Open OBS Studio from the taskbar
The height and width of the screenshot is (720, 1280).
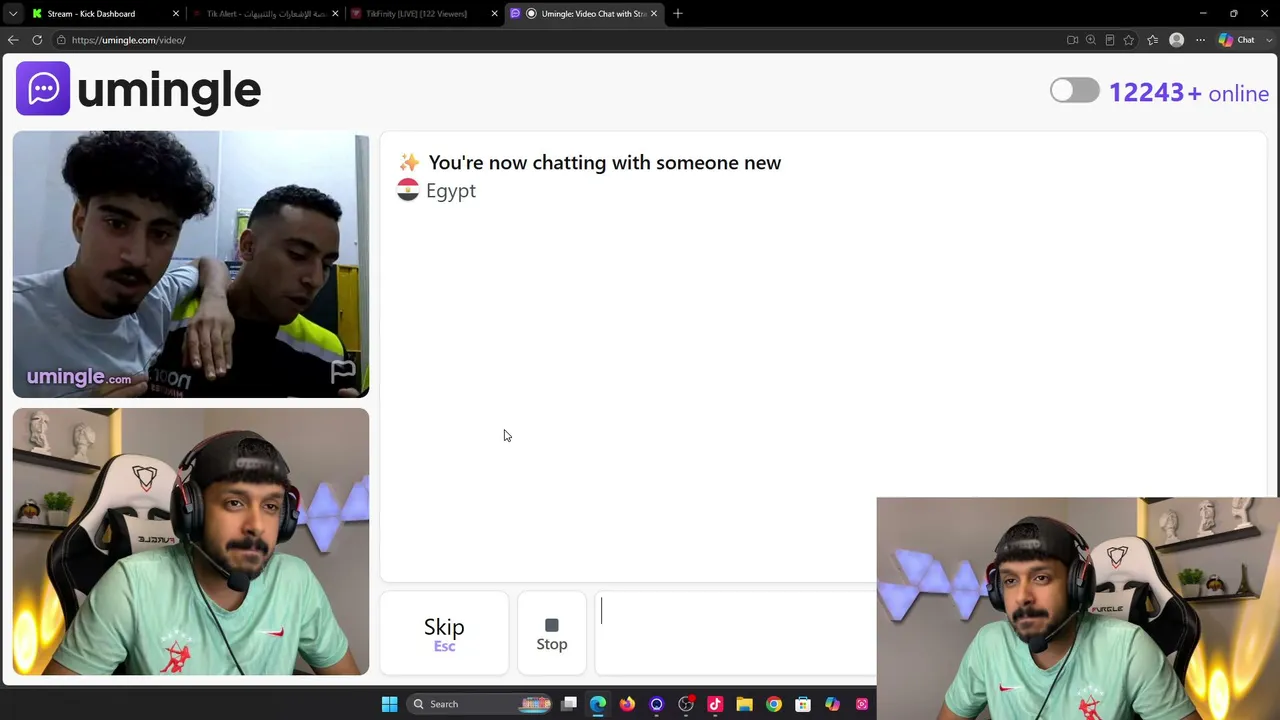click(686, 704)
